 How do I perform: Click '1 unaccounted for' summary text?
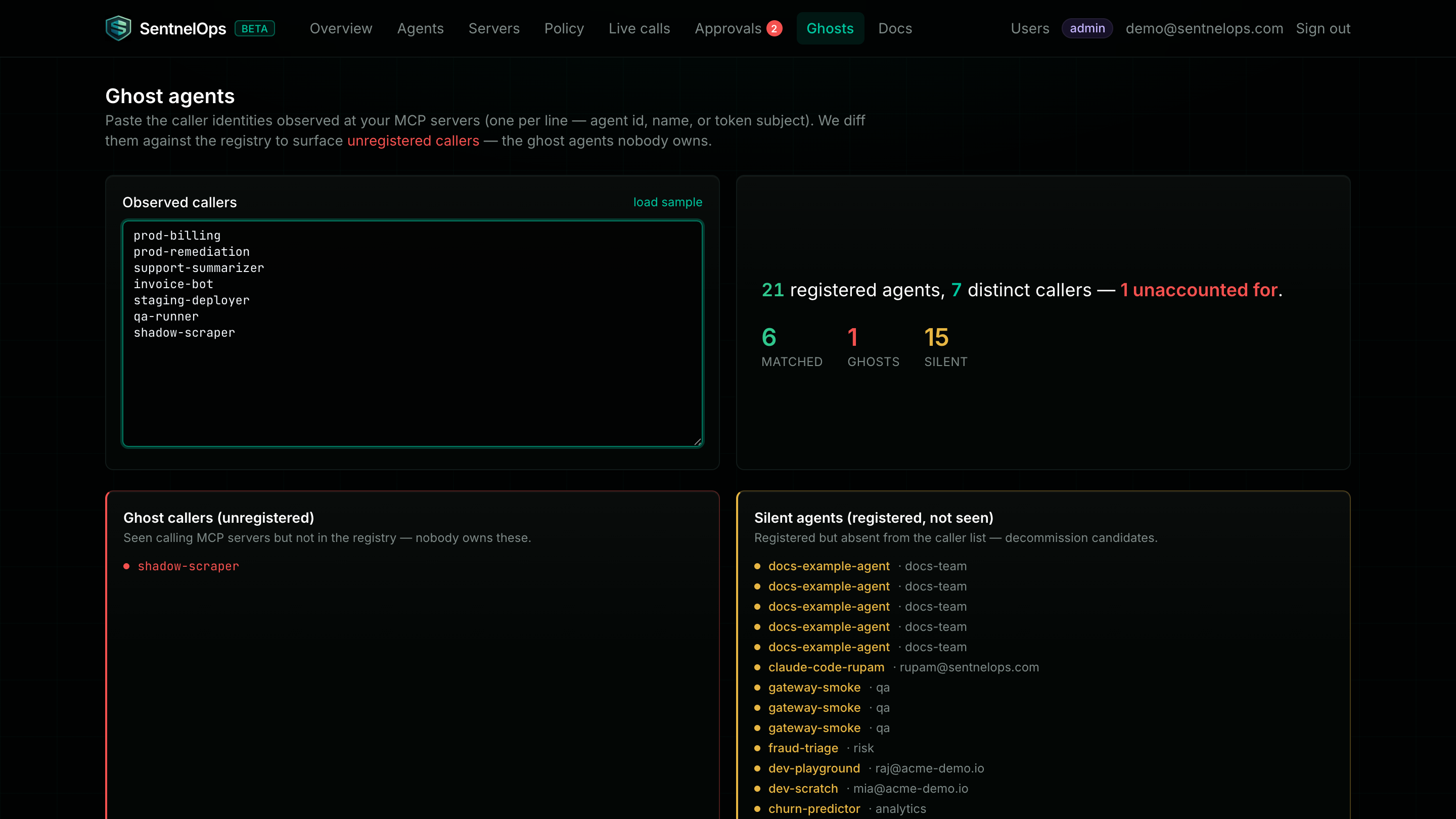tap(1199, 290)
